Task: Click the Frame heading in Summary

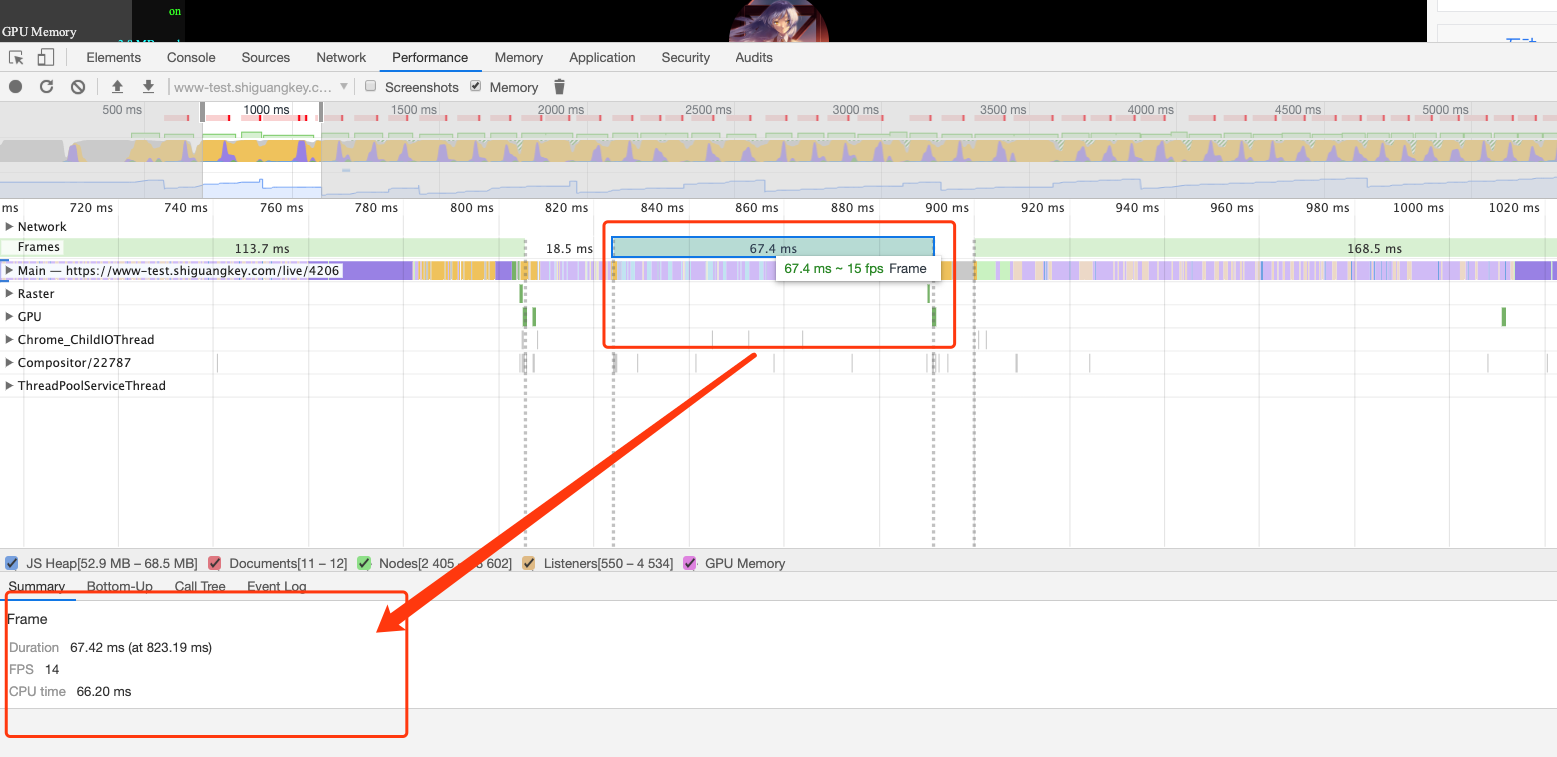Action: pyautogui.click(x=27, y=619)
